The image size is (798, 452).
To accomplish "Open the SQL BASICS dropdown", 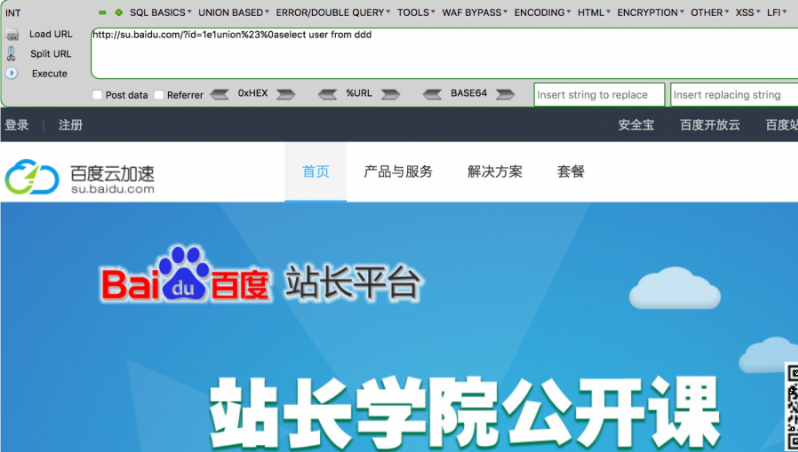I will (x=160, y=12).
